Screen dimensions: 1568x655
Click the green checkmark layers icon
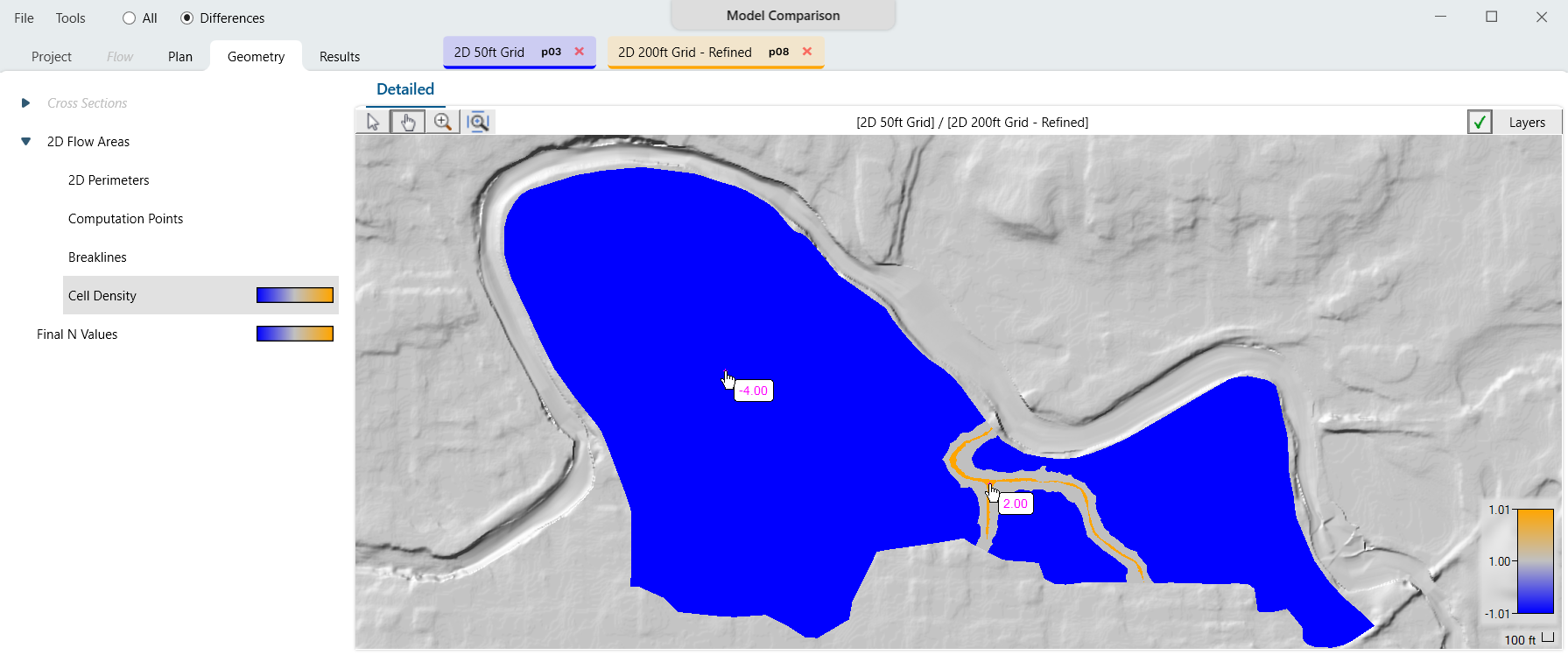click(x=1480, y=123)
